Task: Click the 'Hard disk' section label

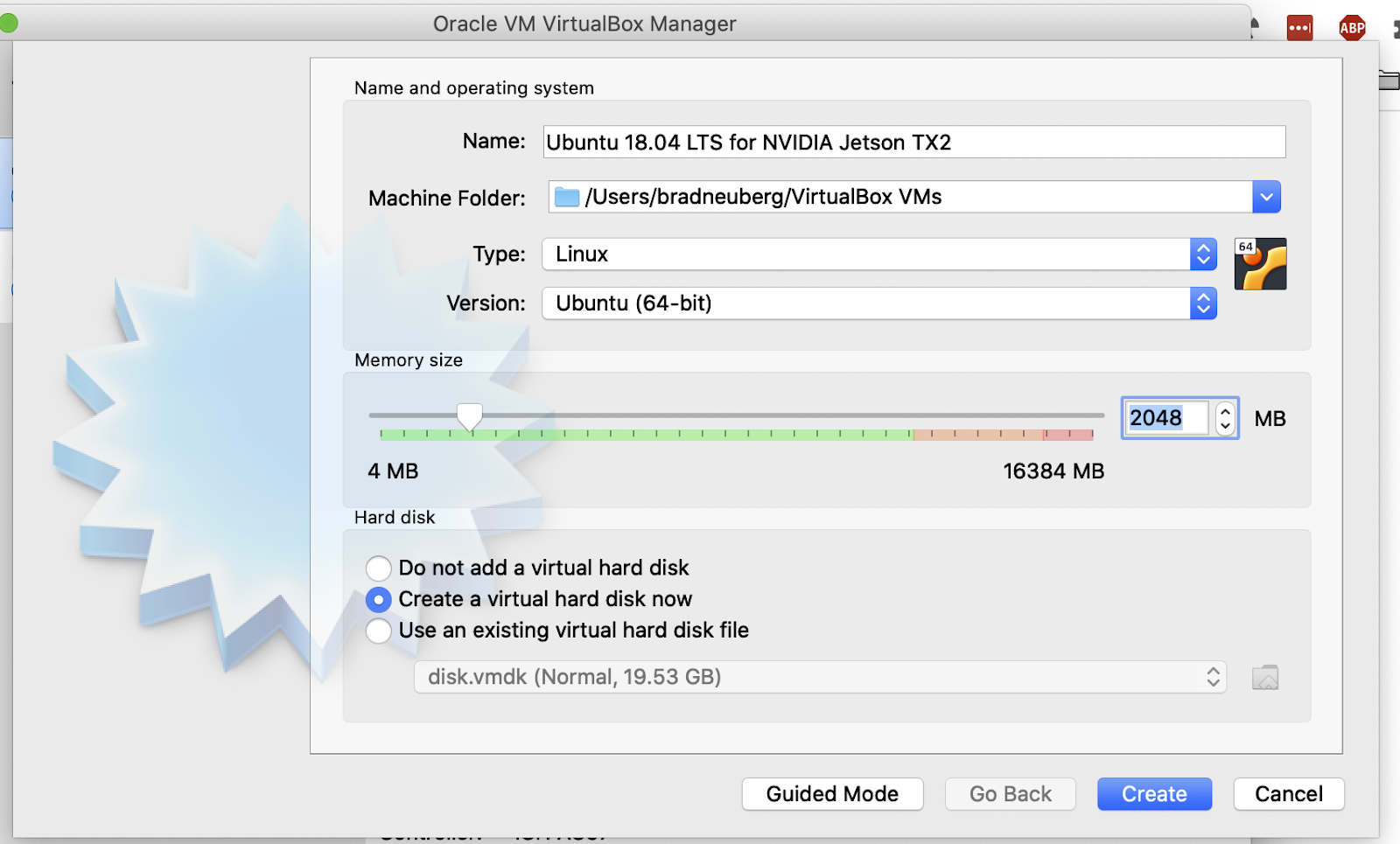Action: (x=395, y=518)
